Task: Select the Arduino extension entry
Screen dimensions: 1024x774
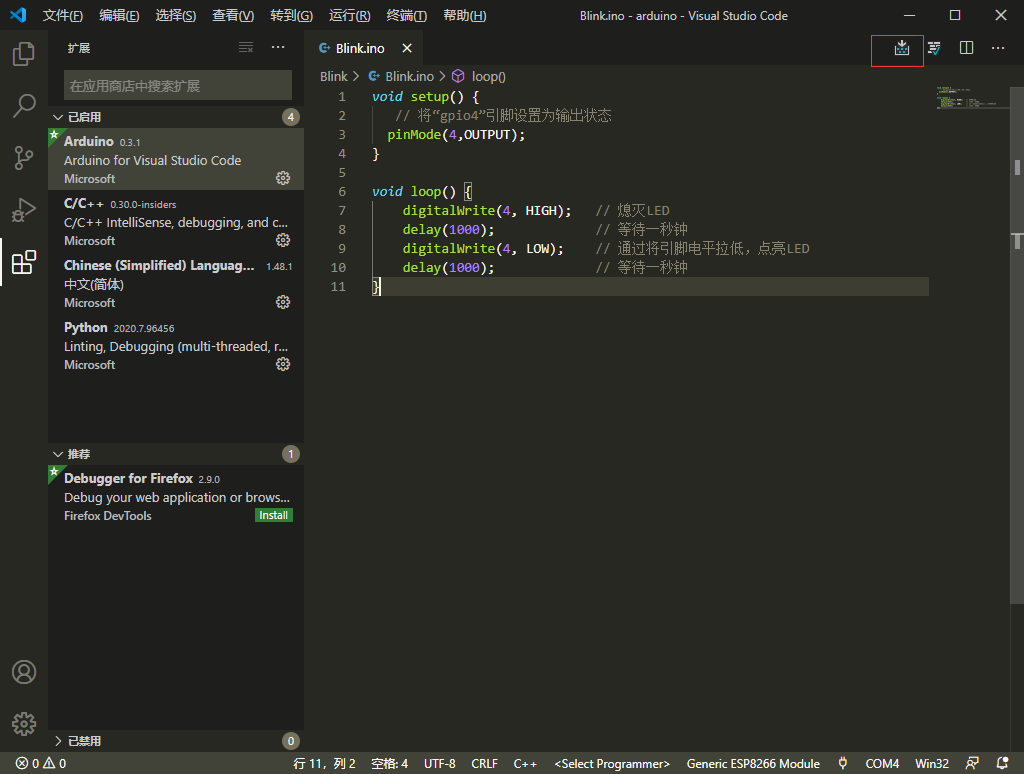Action: point(176,159)
